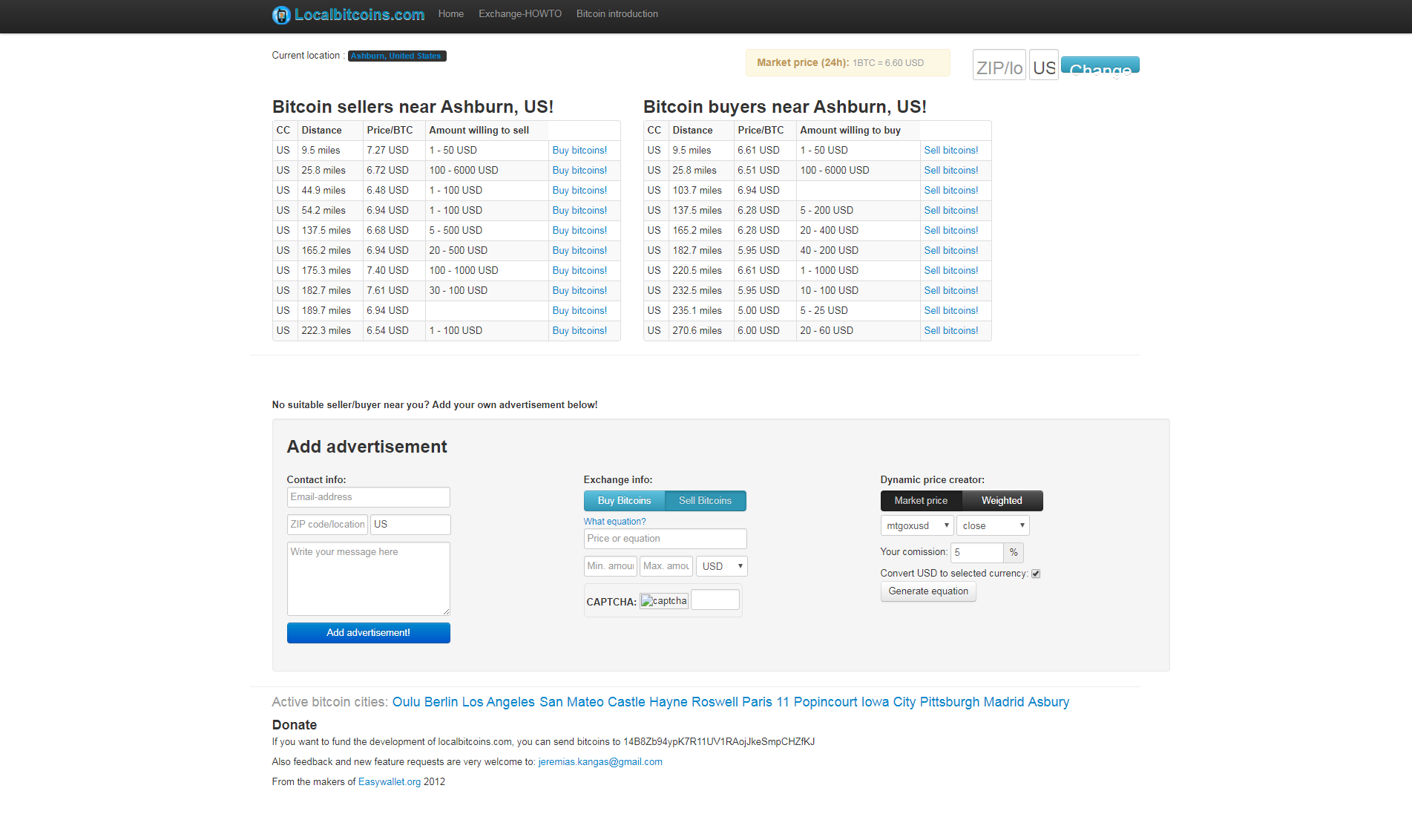The width and height of the screenshot is (1412, 840).
Task: Sell bitcoins to the 270.6 miles buyer
Action: [950, 331]
